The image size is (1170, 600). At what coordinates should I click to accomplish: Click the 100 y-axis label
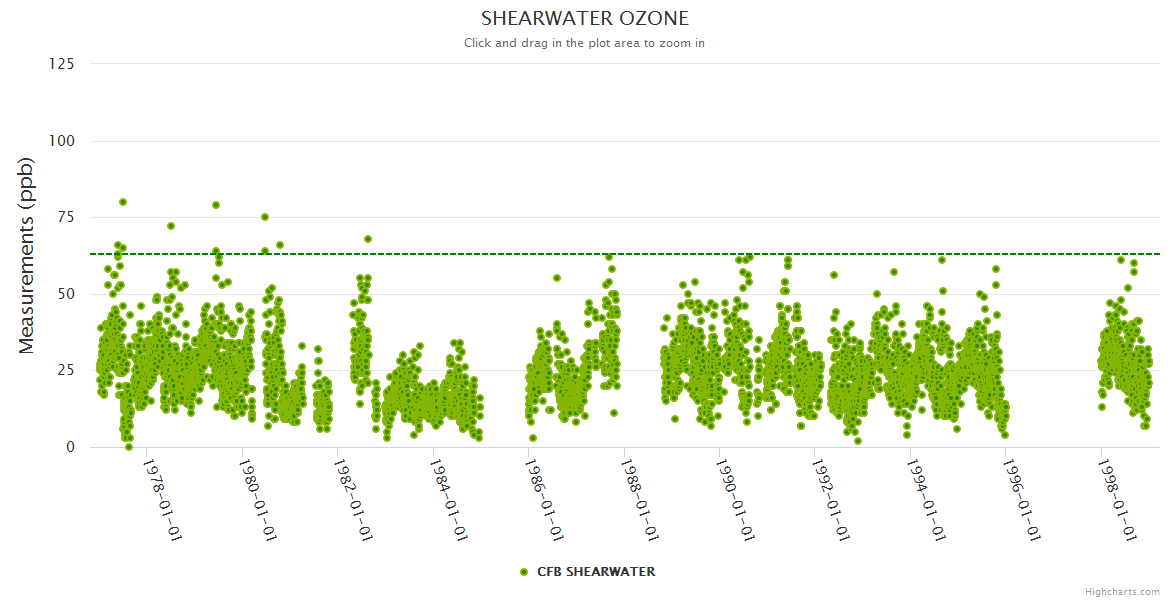click(x=61, y=141)
